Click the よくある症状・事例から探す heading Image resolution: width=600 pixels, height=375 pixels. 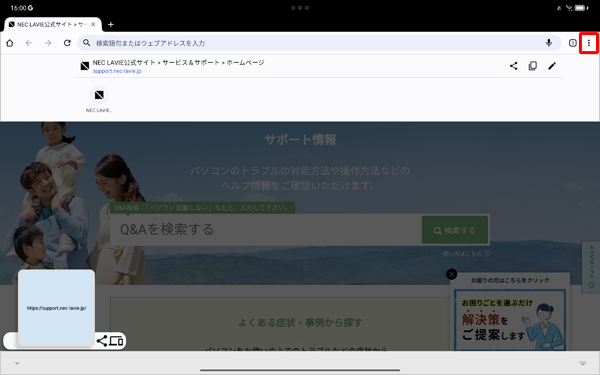(x=300, y=323)
